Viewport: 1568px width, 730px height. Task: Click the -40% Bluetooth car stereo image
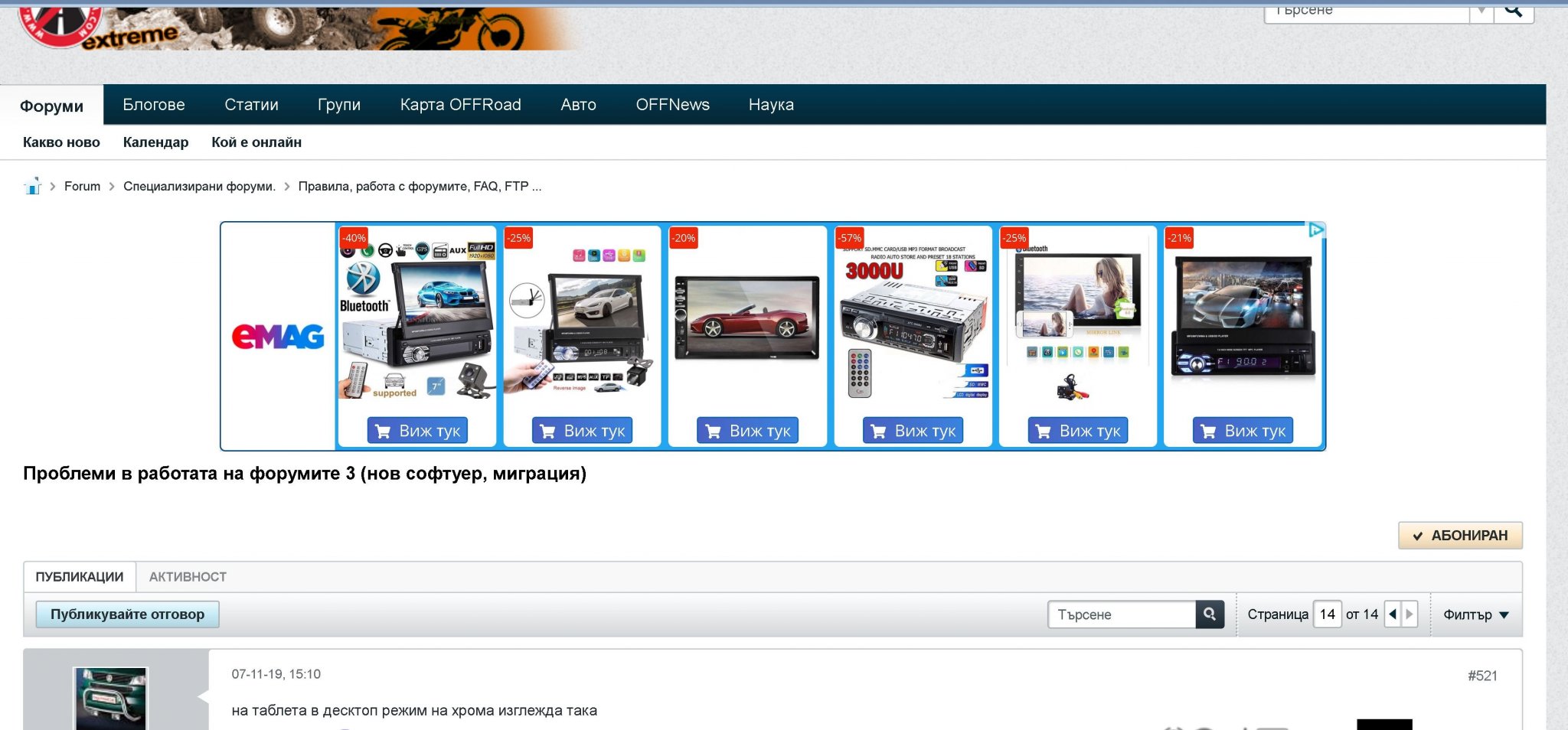417,321
